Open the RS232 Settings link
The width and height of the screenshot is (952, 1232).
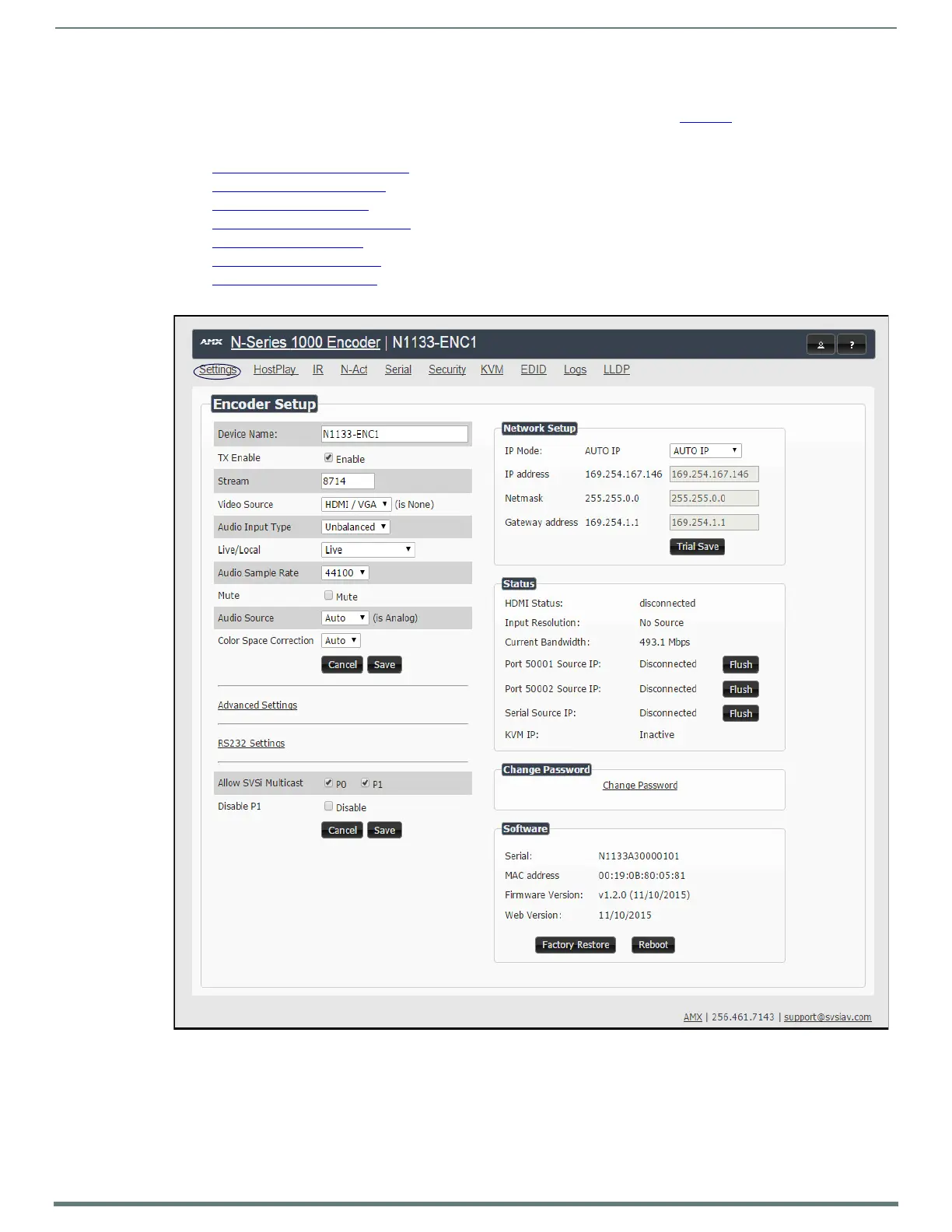tap(251, 744)
